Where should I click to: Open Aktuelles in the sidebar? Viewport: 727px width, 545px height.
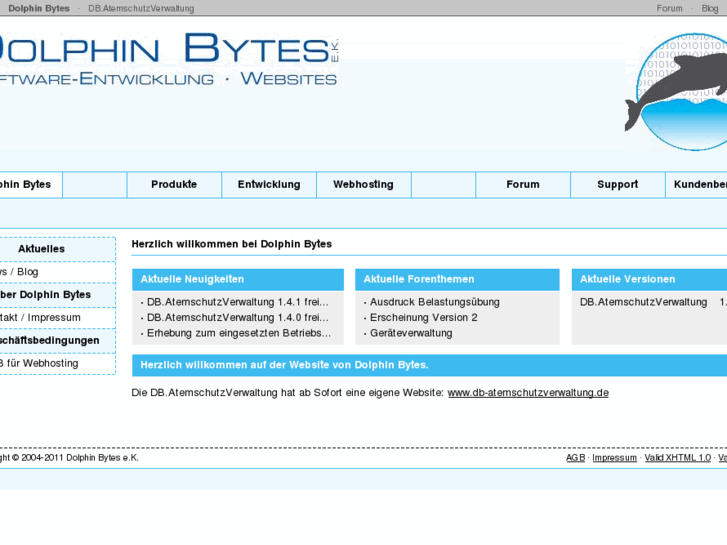[x=57, y=249]
